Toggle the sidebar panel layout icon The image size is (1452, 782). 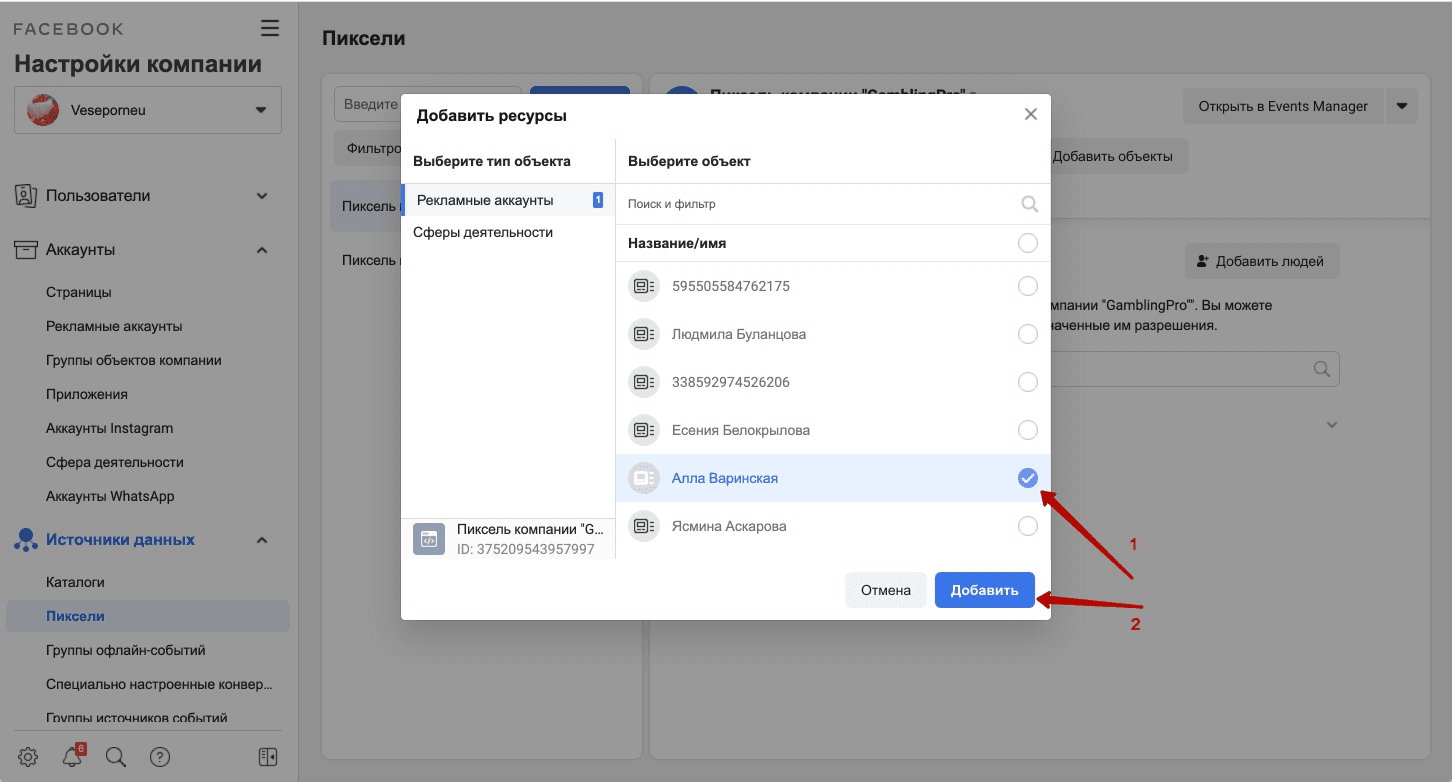click(x=268, y=757)
